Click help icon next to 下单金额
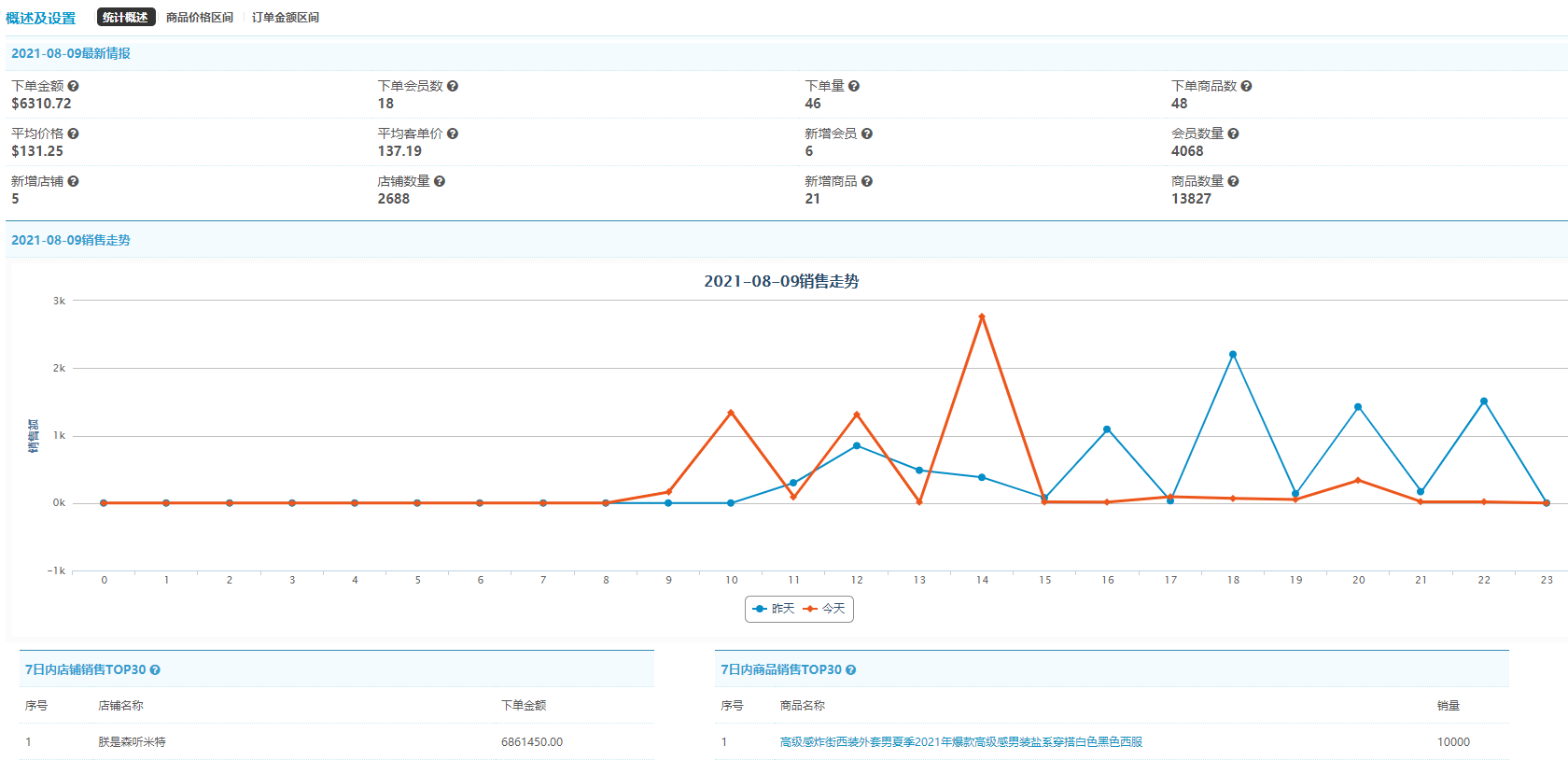1568x760 pixels. [73, 86]
